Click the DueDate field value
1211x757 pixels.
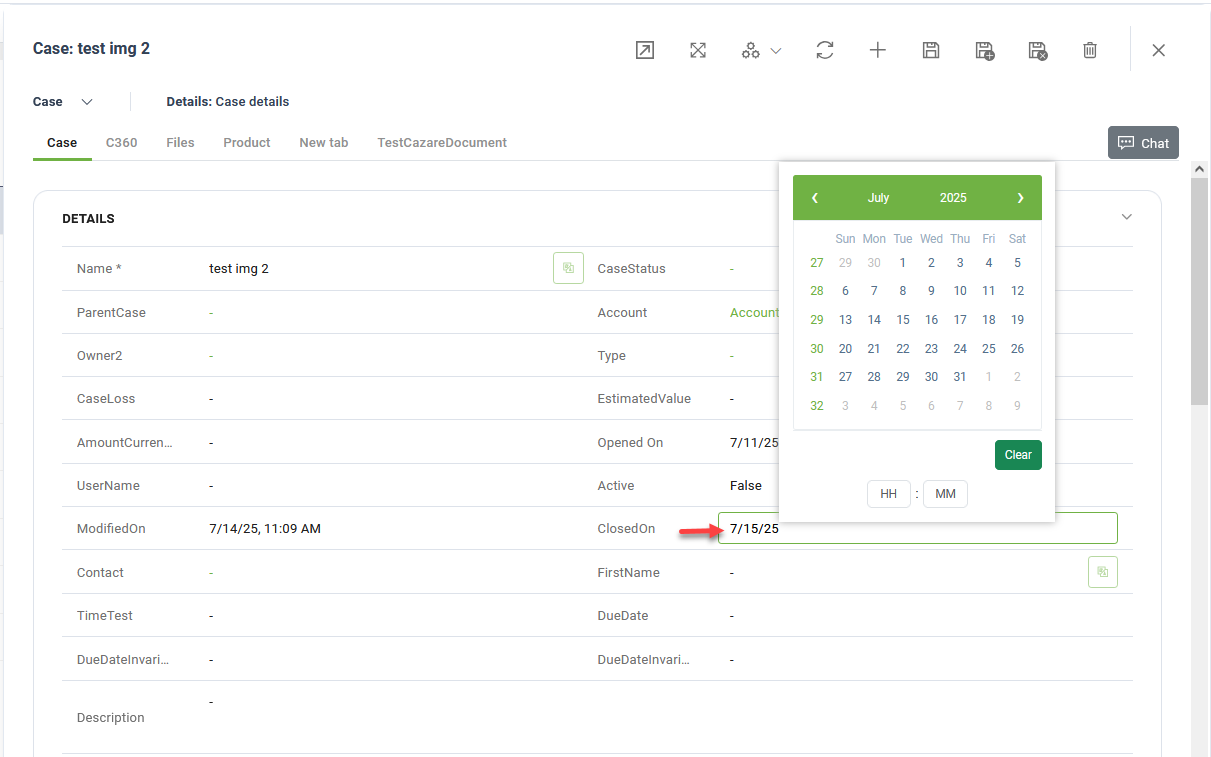coord(732,616)
